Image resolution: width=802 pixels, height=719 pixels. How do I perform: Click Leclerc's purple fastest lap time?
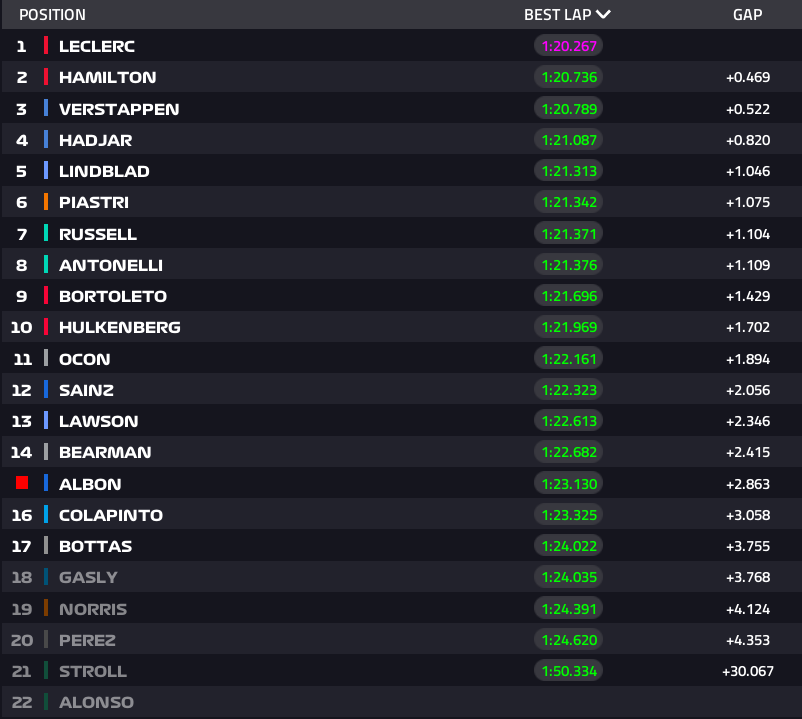click(568, 46)
